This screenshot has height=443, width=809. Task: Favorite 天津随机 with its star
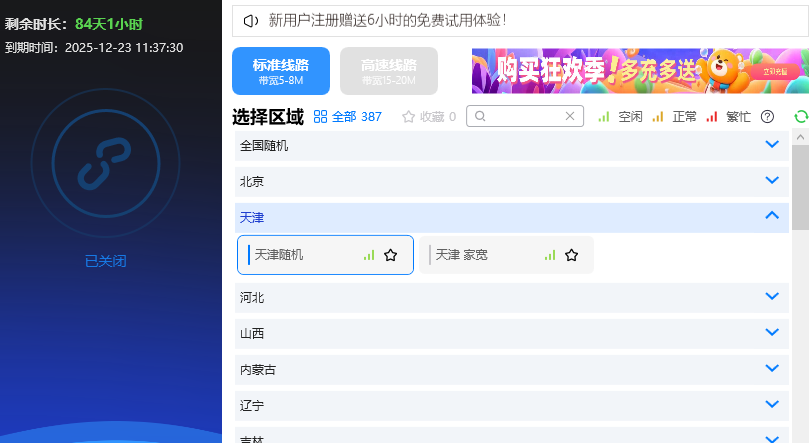pos(390,255)
